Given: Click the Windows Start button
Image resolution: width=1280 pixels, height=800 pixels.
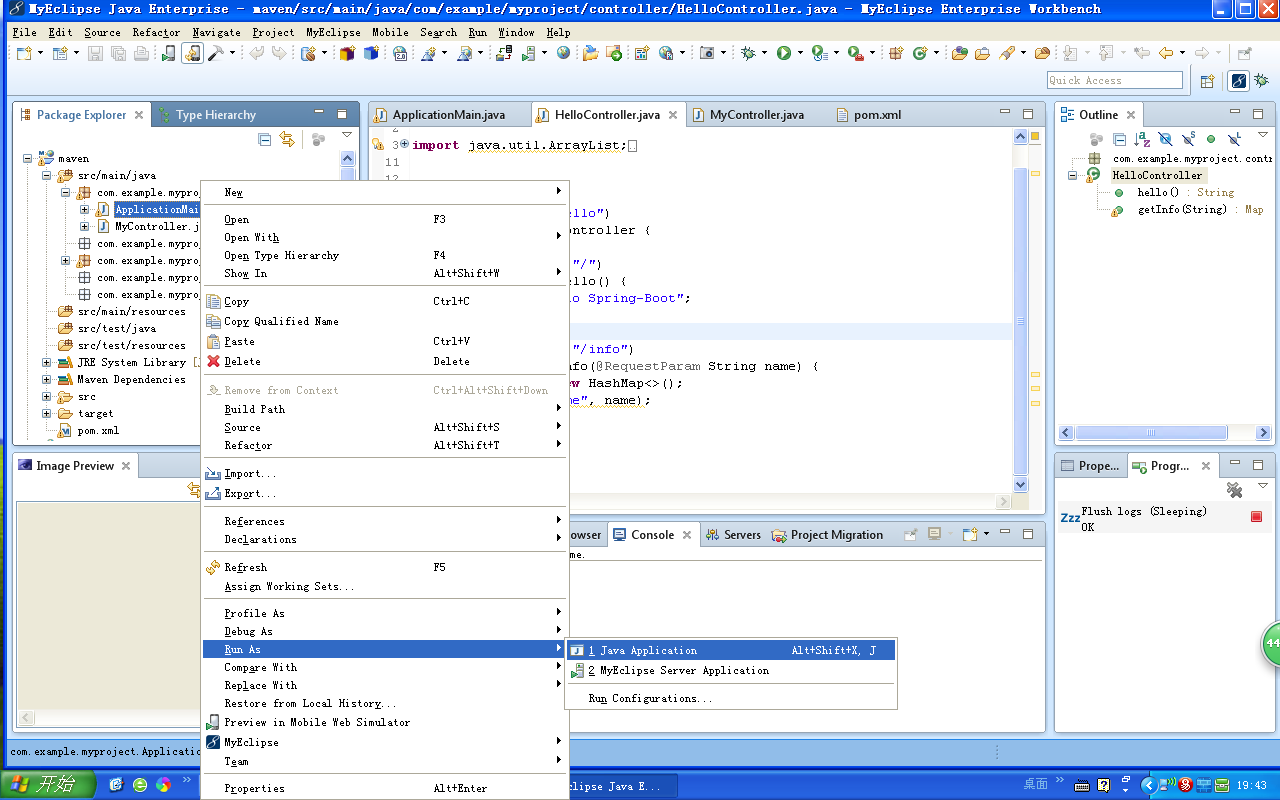Looking at the screenshot, I should pyautogui.click(x=46, y=785).
